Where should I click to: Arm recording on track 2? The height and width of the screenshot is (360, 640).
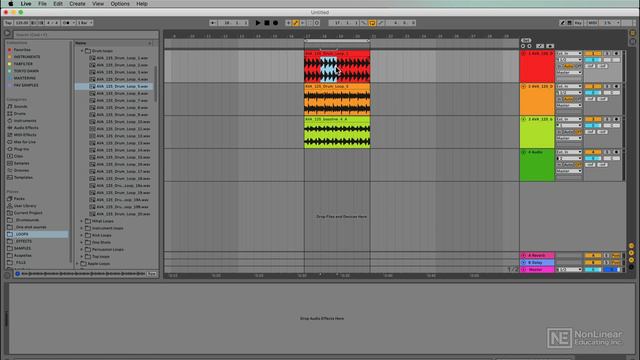[x=616, y=87]
